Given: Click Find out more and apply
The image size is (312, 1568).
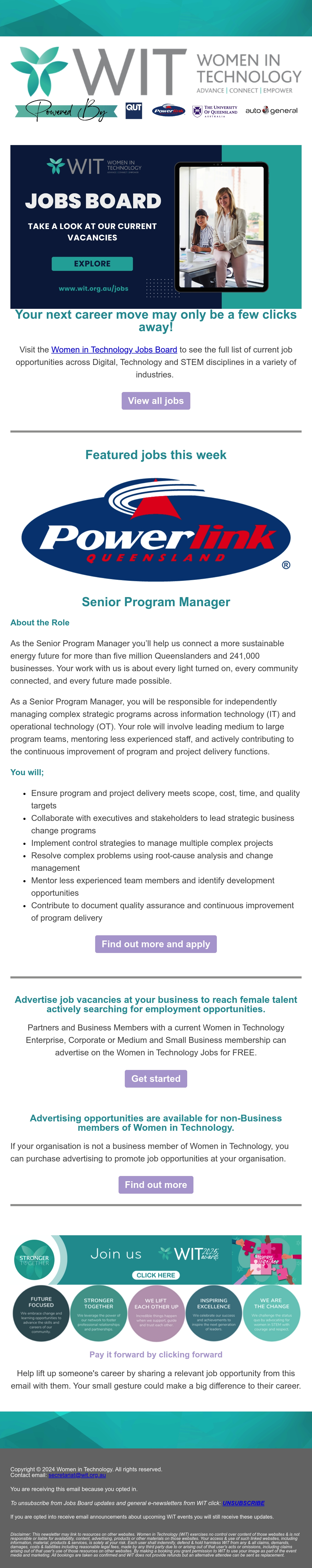Looking at the screenshot, I should click(156, 944).
